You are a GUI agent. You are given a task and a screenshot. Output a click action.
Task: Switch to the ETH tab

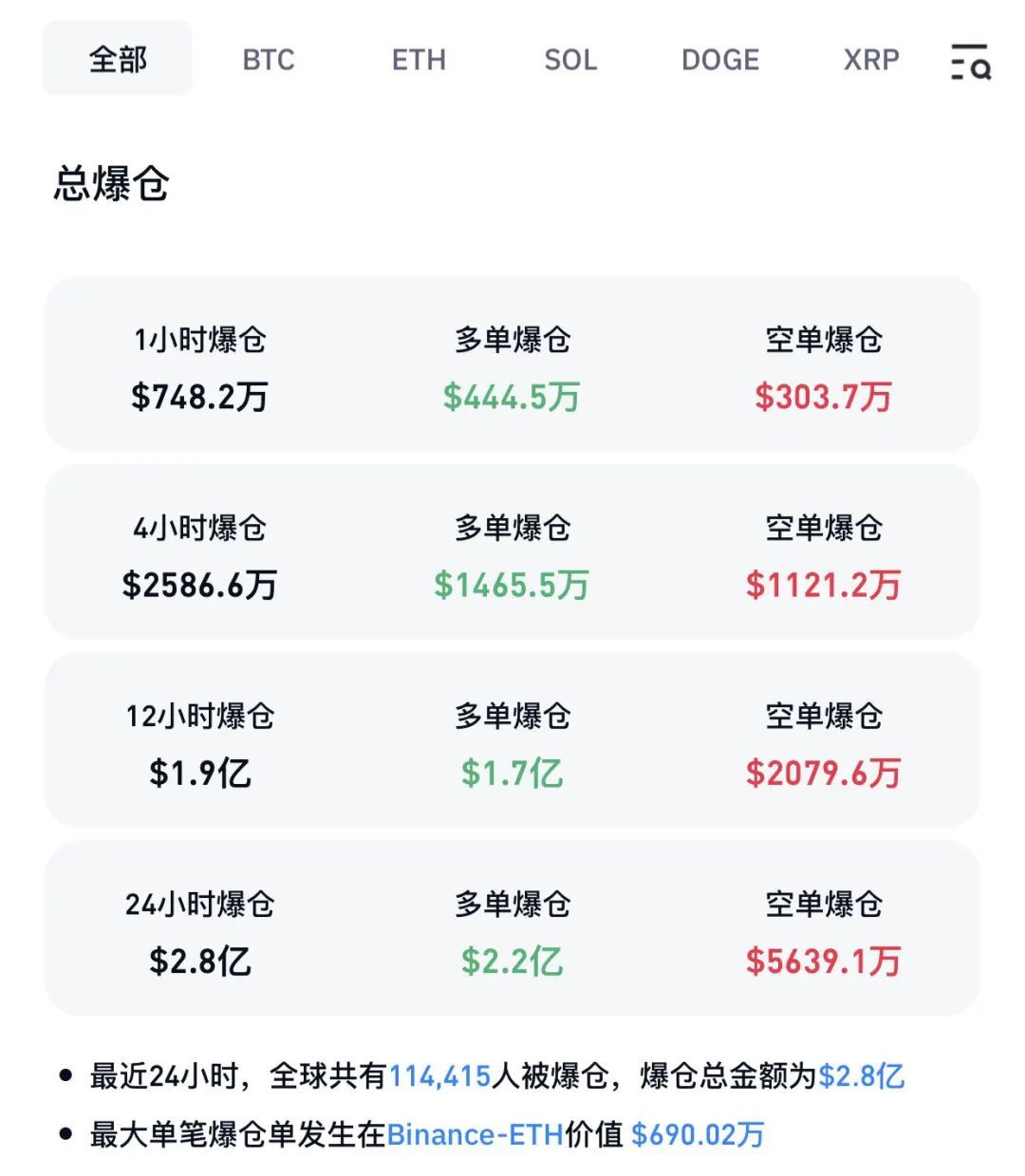click(x=419, y=60)
